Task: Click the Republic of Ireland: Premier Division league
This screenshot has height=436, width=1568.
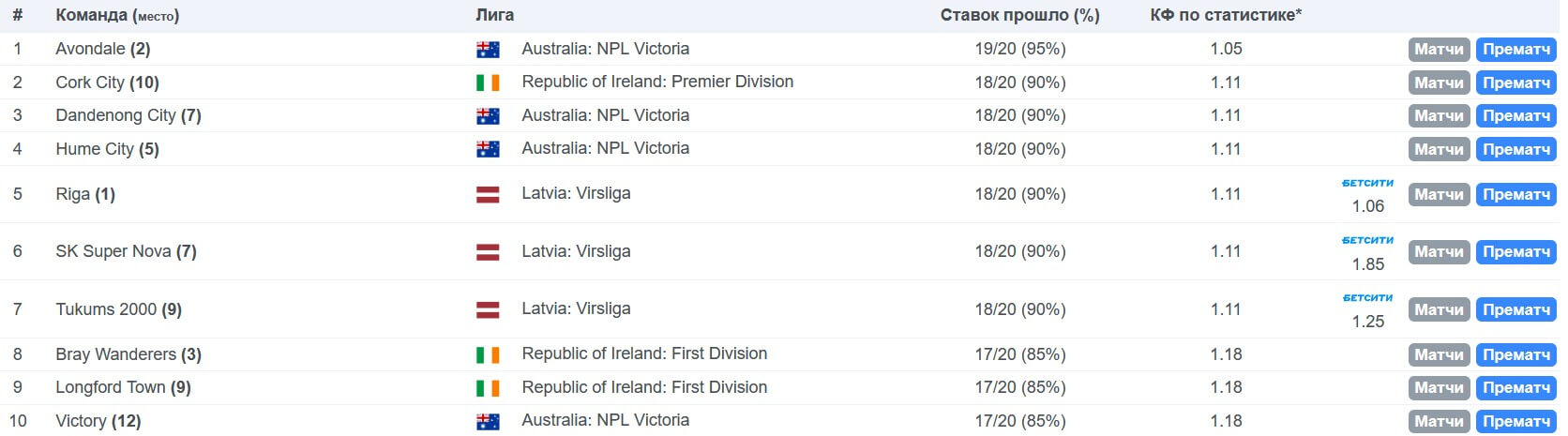Action: [x=657, y=82]
